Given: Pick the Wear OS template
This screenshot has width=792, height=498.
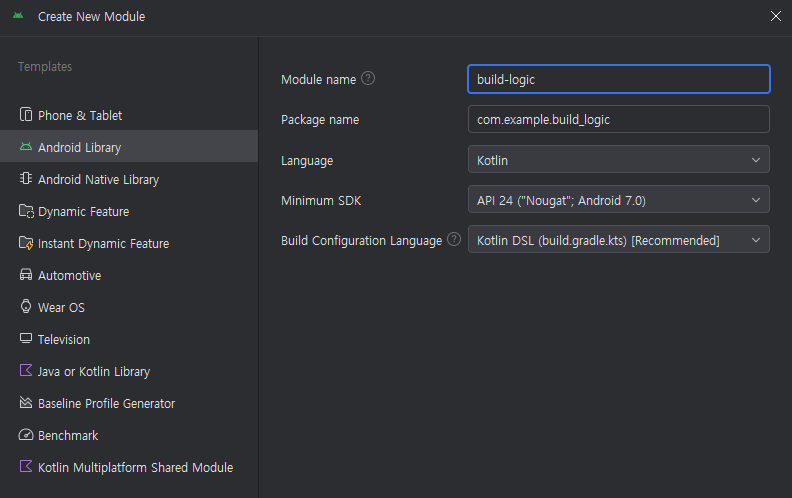Looking at the screenshot, I should [x=129, y=307].
